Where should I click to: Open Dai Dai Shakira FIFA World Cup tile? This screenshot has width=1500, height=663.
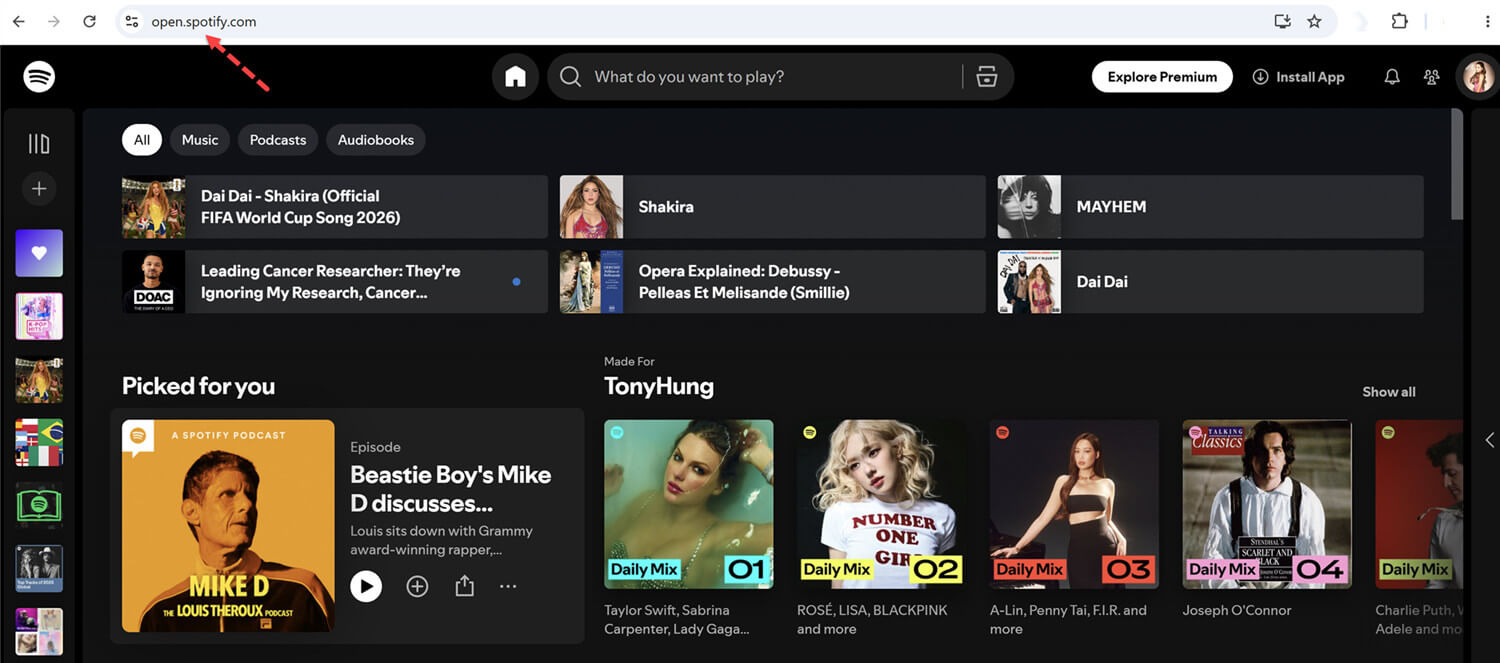tap(335, 207)
